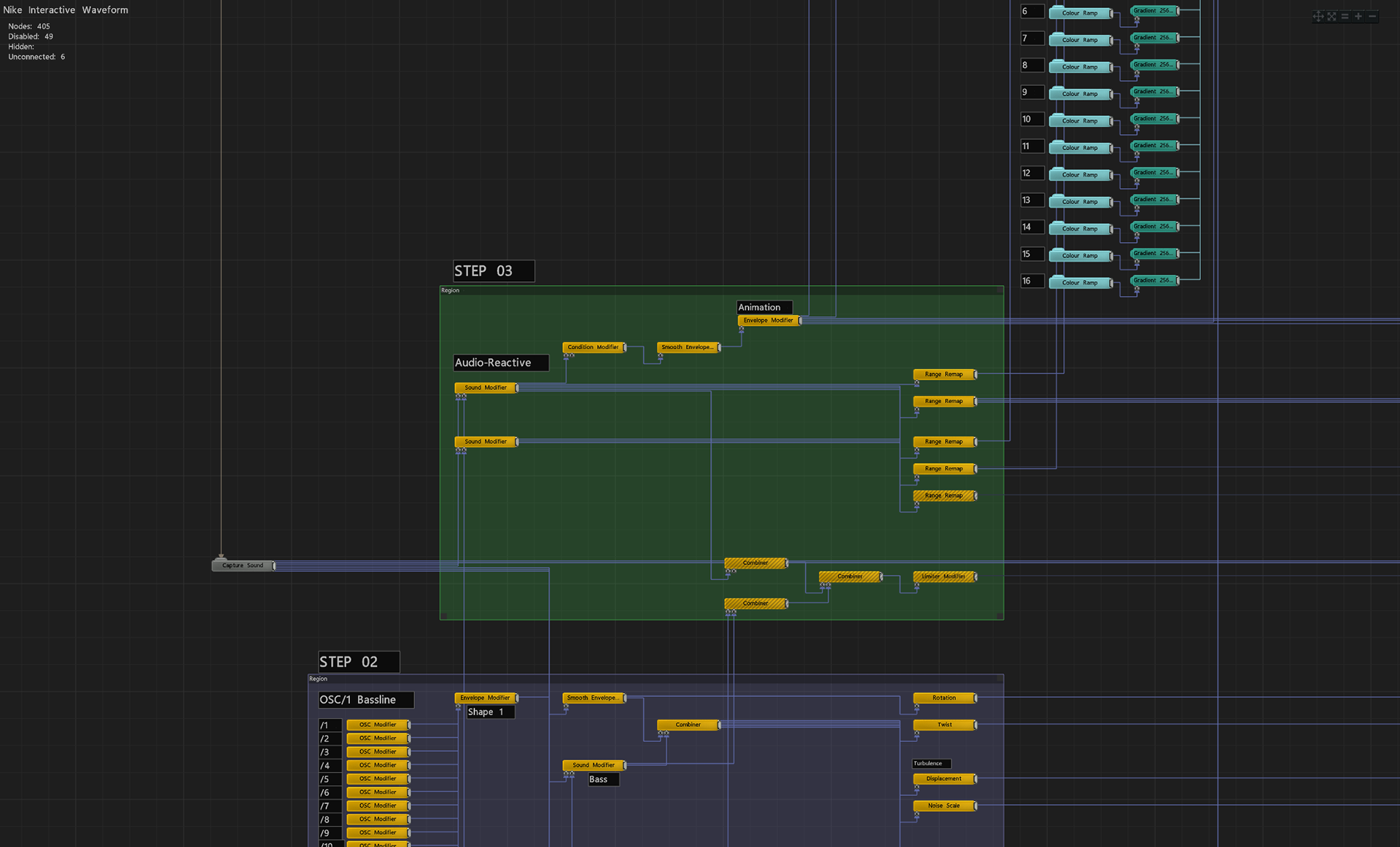Select the OSC/1 Bassline label
The height and width of the screenshot is (847, 1400).
tap(365, 700)
